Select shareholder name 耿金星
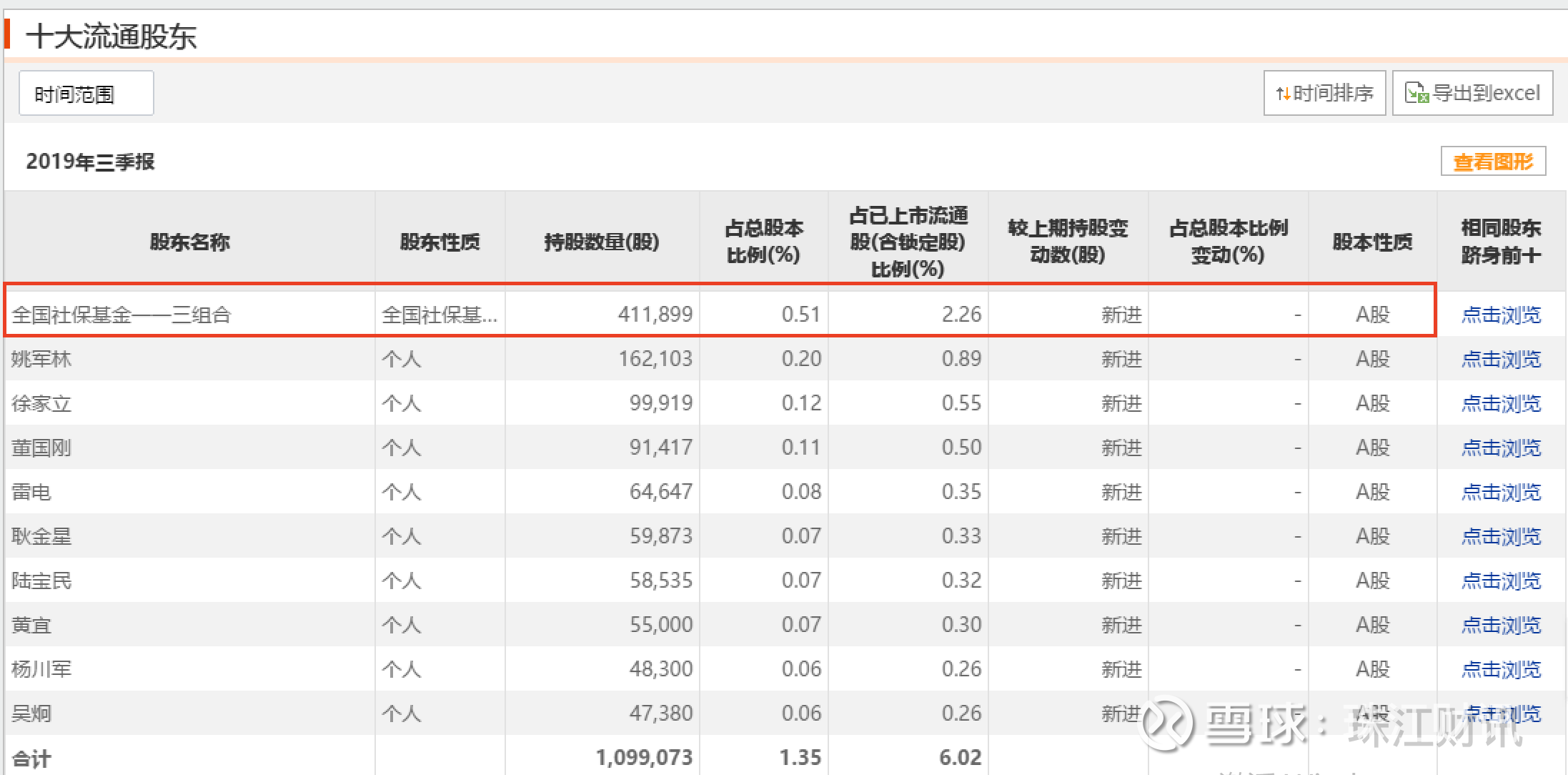The width and height of the screenshot is (1568, 775). tap(41, 536)
